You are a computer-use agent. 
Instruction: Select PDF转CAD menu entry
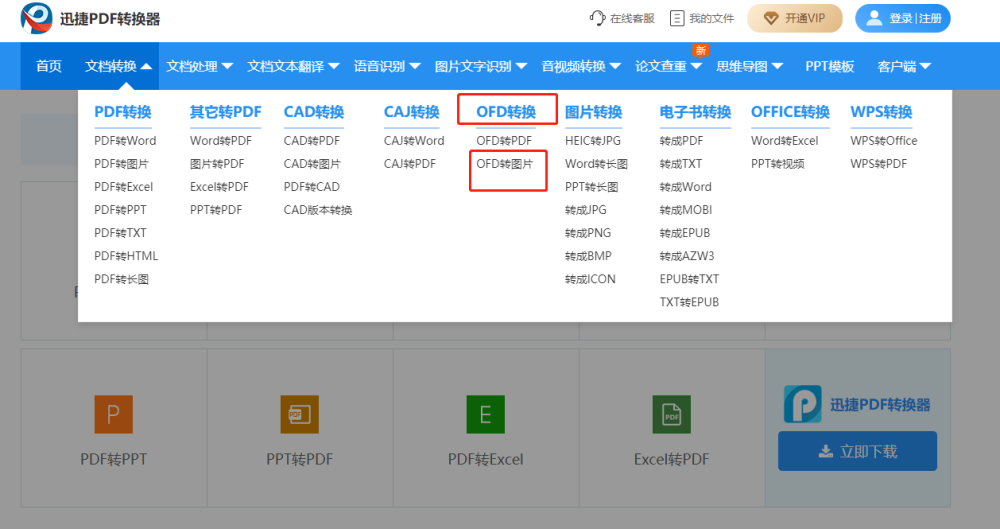(x=312, y=187)
